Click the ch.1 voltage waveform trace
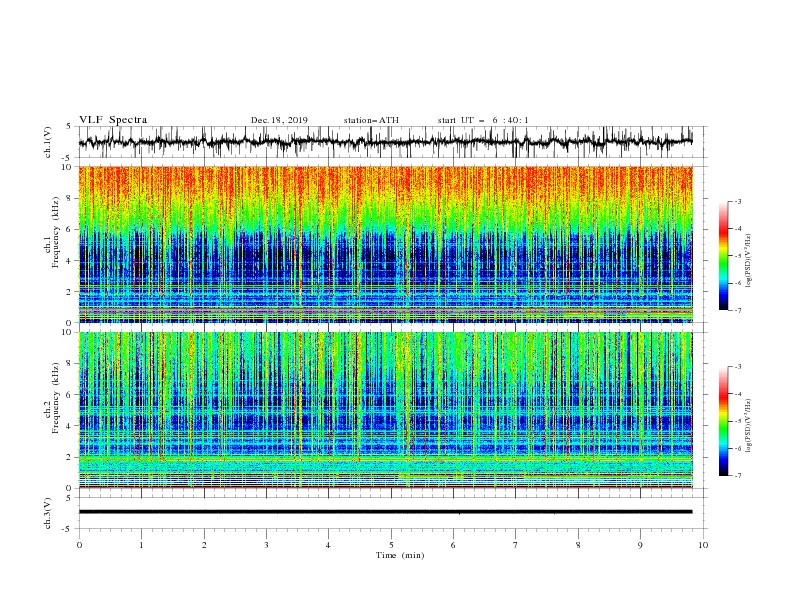 (x=385, y=142)
